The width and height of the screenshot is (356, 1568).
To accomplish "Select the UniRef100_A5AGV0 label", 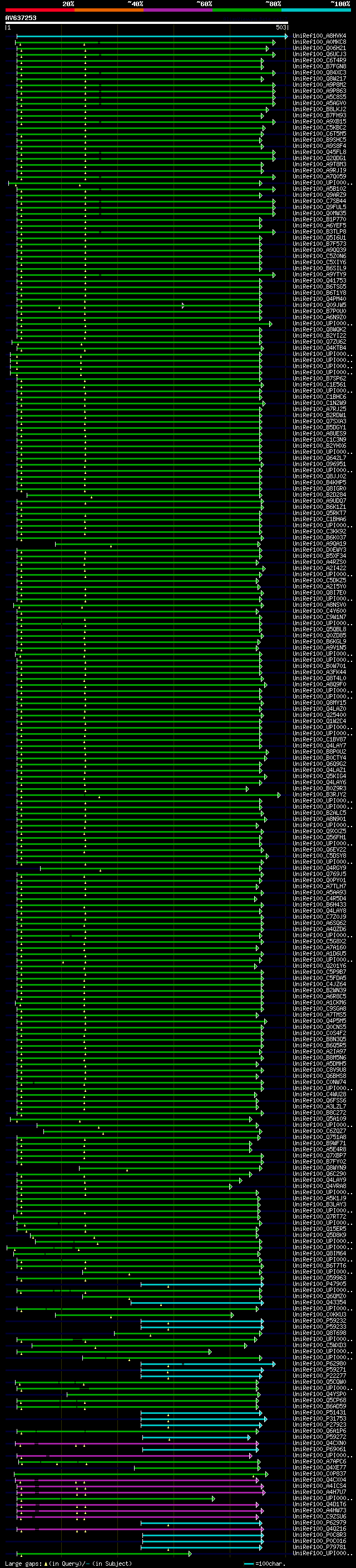I will (319, 103).
